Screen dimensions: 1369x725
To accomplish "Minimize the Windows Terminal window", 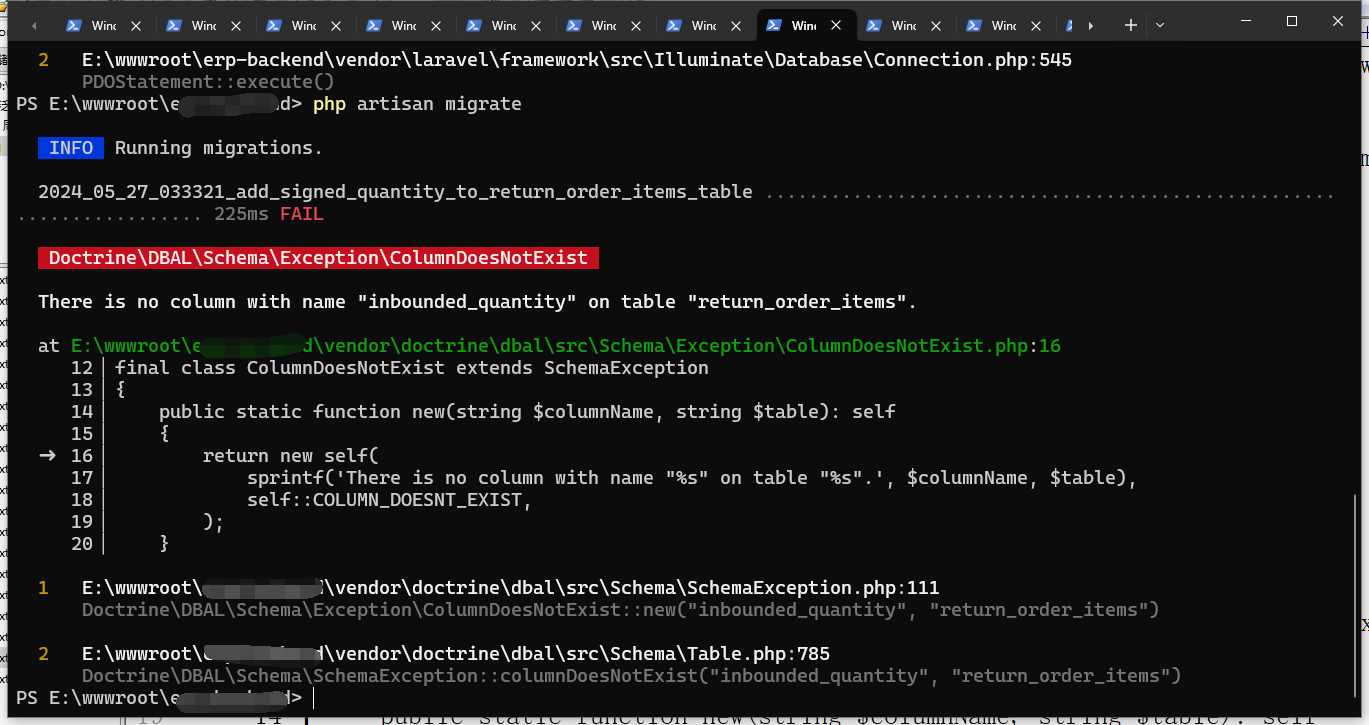I will 1246,21.
